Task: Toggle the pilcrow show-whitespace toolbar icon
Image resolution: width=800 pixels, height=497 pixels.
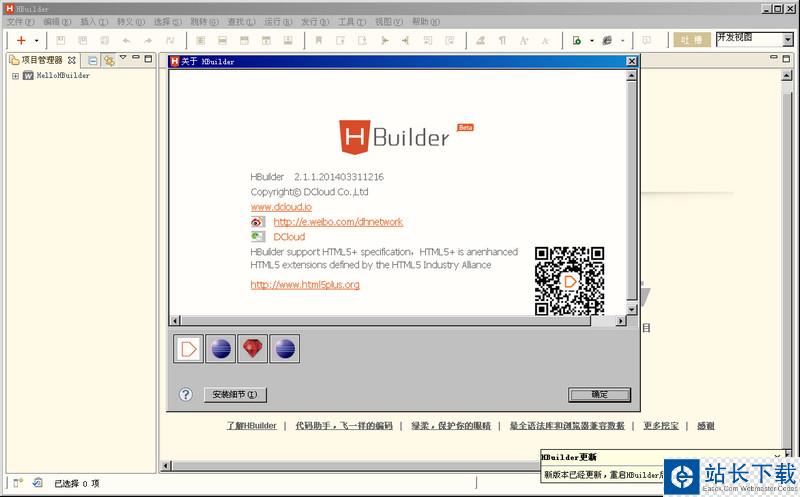Action: tap(503, 40)
